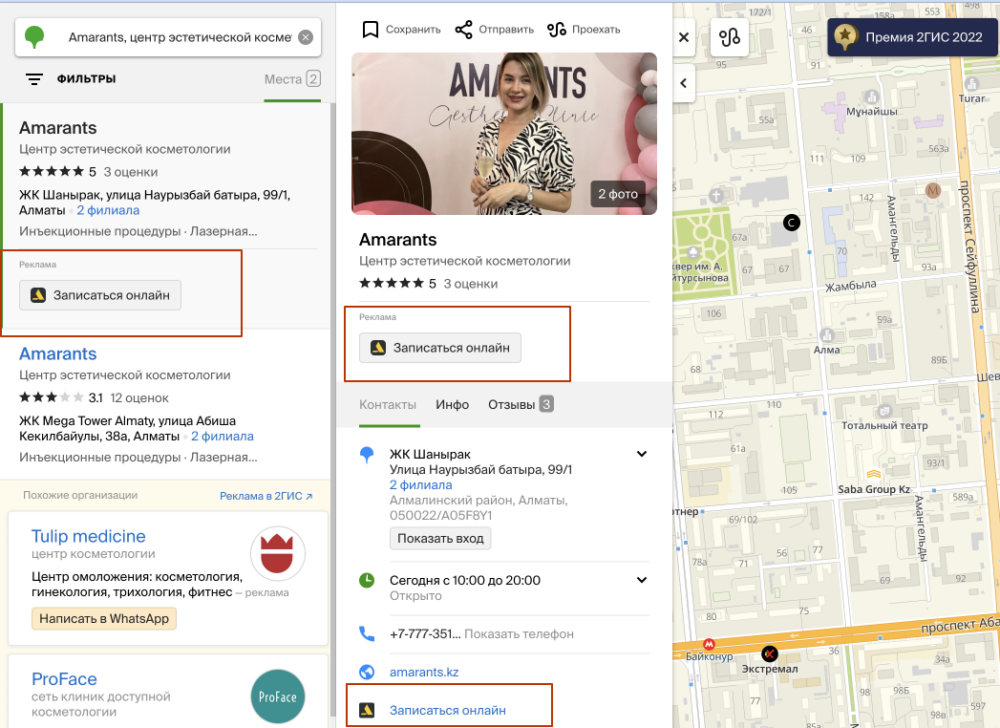
Task: Clear the search field with the X icon
Action: (x=306, y=38)
